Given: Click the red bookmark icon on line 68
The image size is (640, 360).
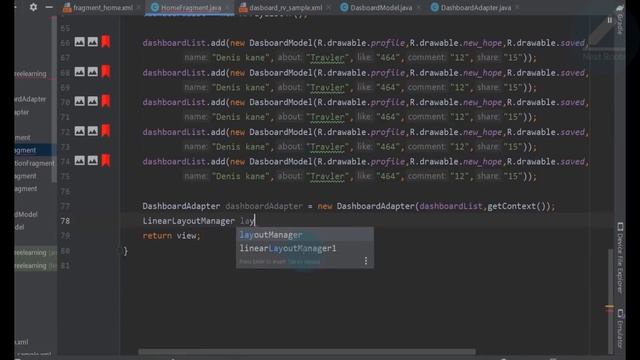Looking at the screenshot, I should (x=106, y=71).
